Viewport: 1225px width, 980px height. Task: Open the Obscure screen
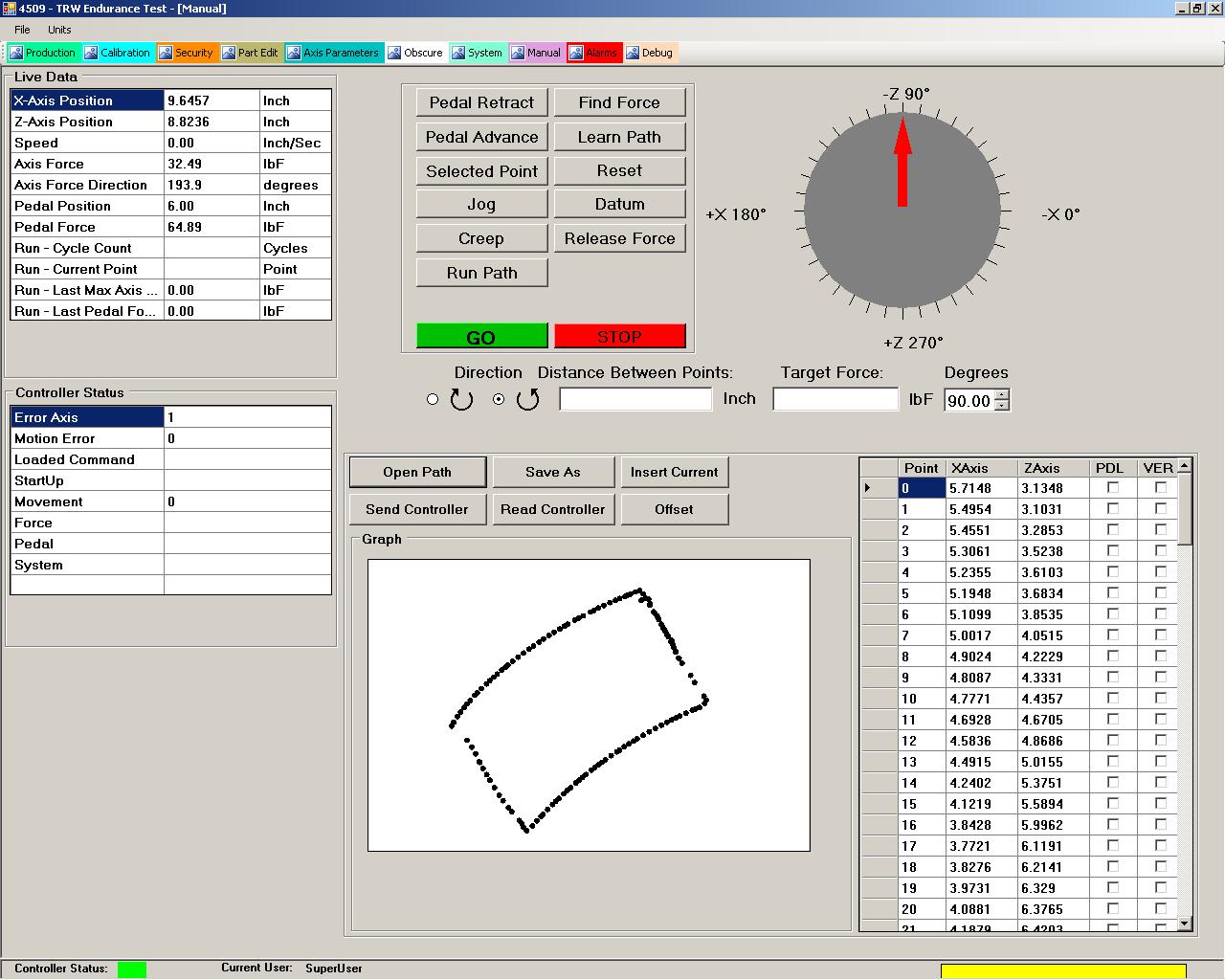[415, 53]
